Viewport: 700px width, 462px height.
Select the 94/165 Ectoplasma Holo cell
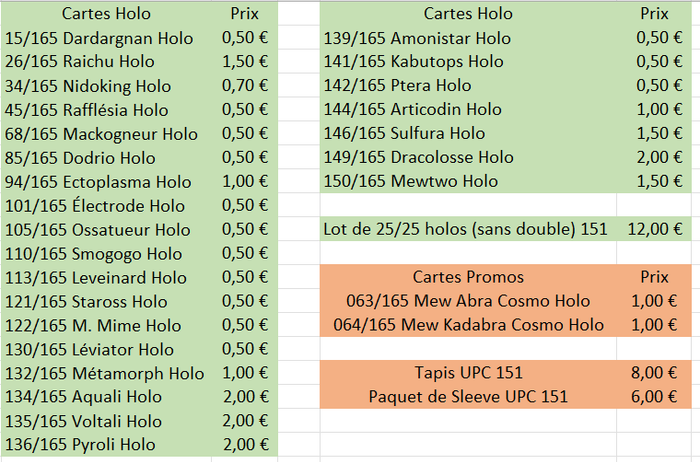coord(98,182)
